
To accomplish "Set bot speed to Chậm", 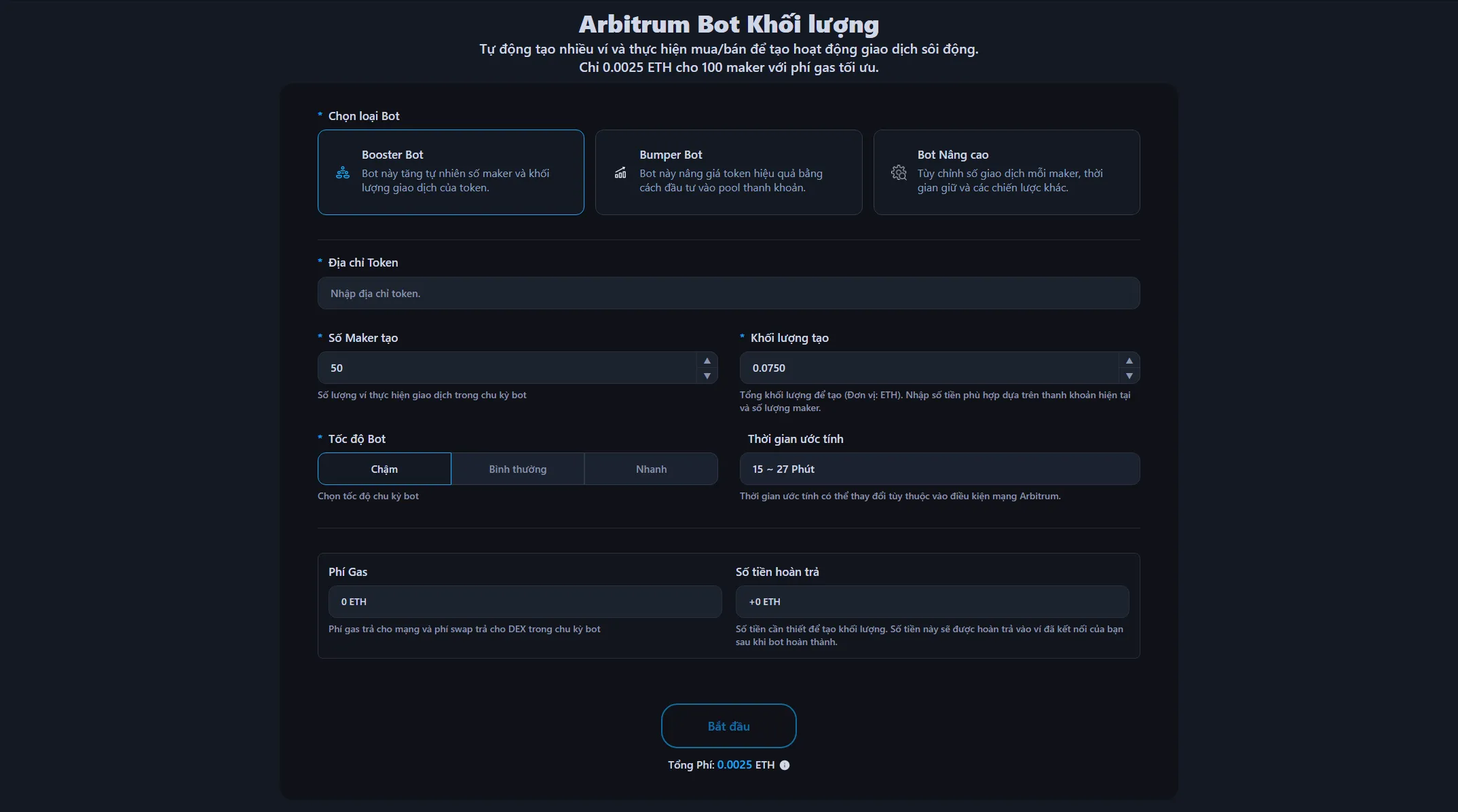I will pos(384,469).
